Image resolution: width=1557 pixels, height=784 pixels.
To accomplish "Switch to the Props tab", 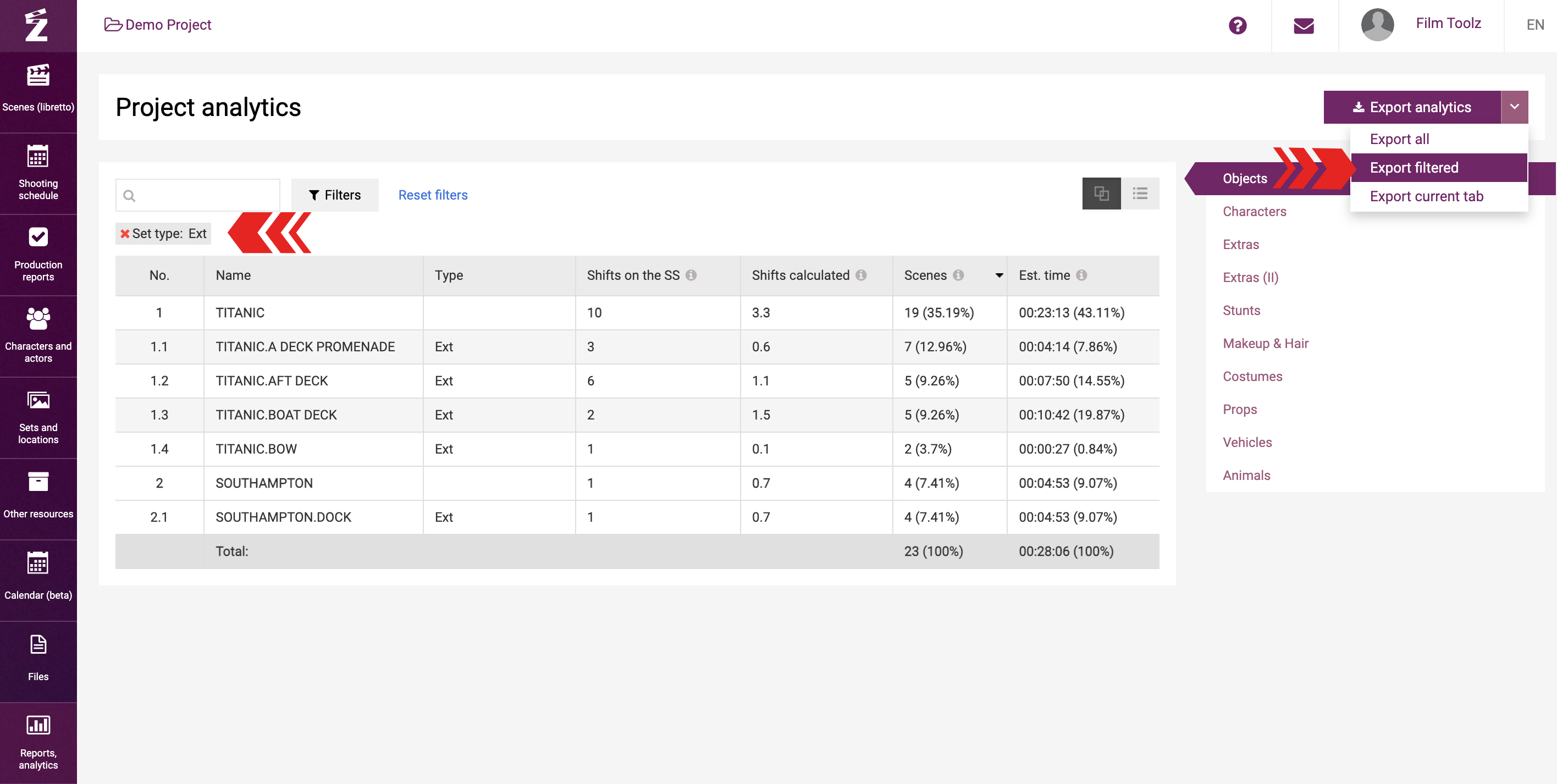I will coord(1239,409).
